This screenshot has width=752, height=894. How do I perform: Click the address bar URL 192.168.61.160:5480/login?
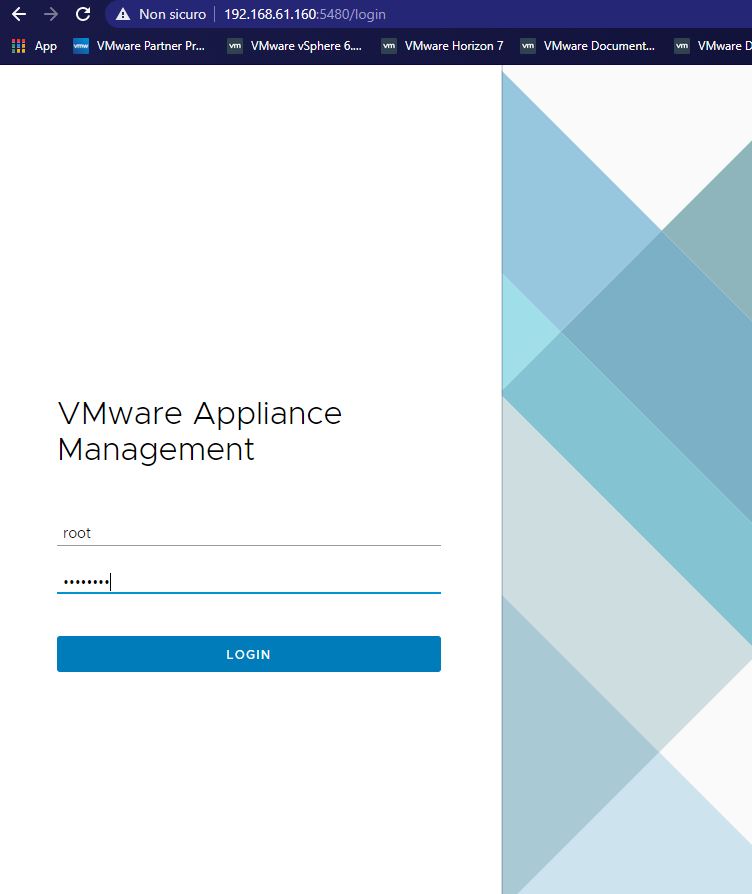[x=305, y=14]
